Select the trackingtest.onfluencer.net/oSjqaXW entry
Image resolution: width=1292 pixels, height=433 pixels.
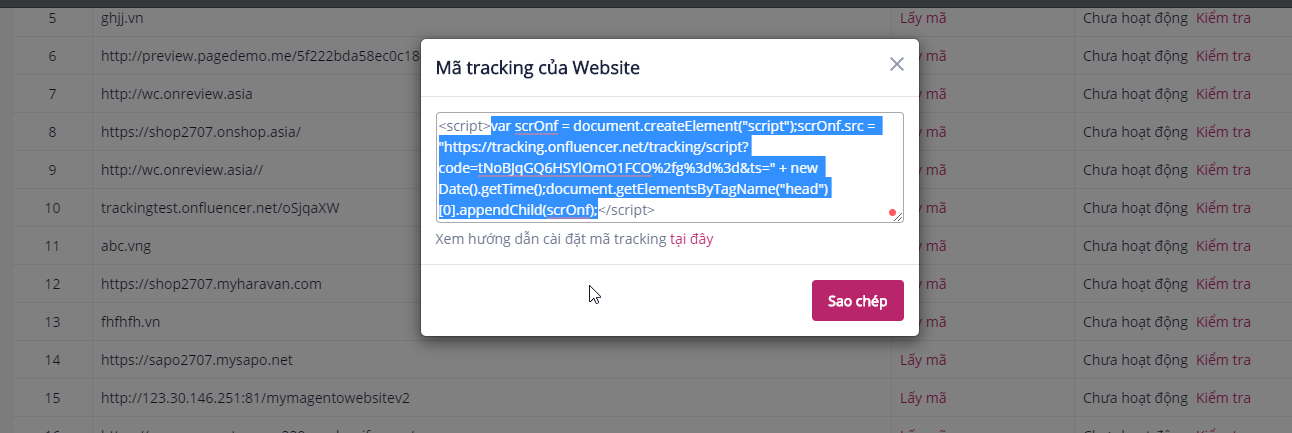click(220, 208)
